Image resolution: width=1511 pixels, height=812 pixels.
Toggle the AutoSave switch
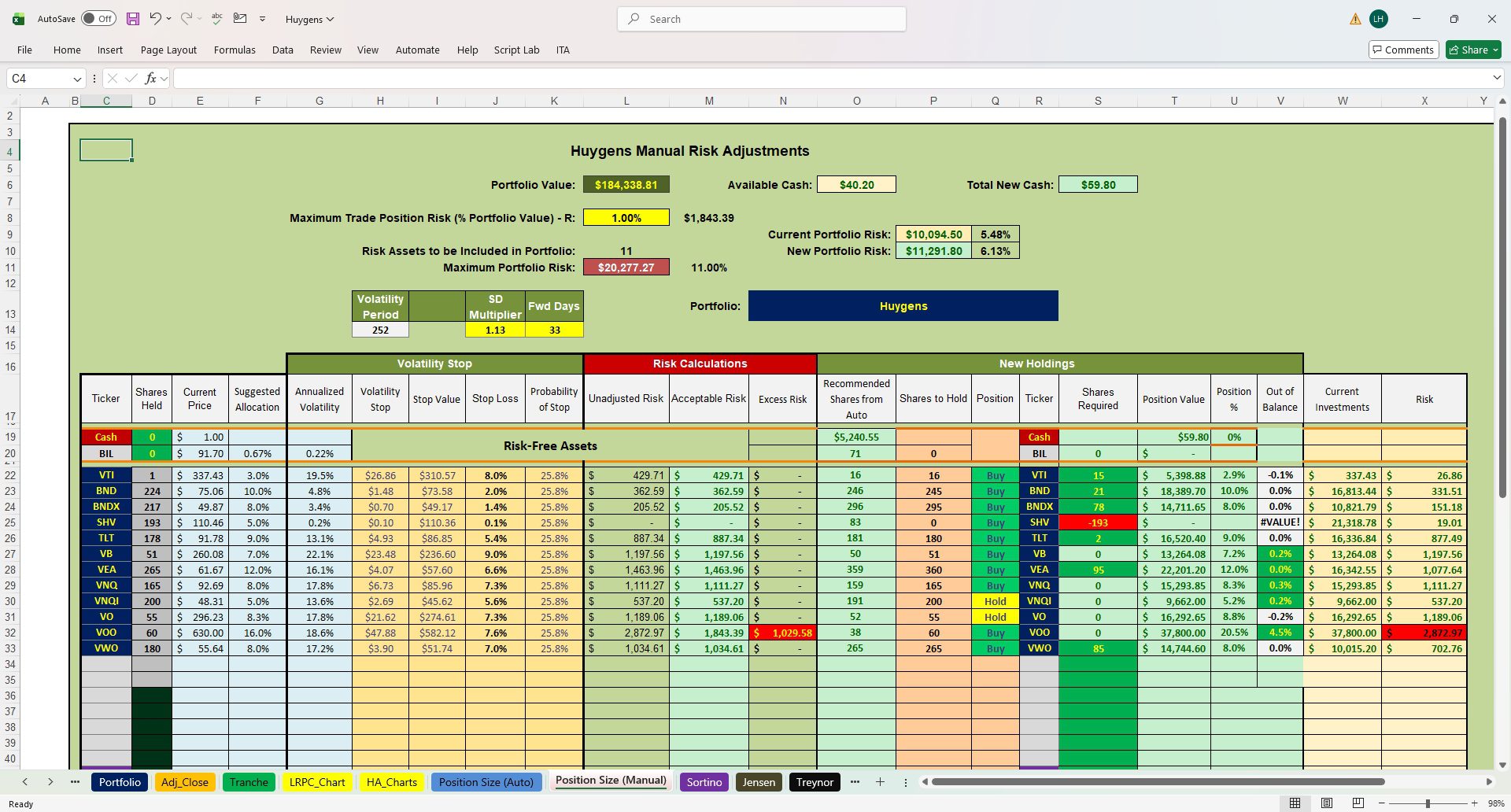point(98,19)
